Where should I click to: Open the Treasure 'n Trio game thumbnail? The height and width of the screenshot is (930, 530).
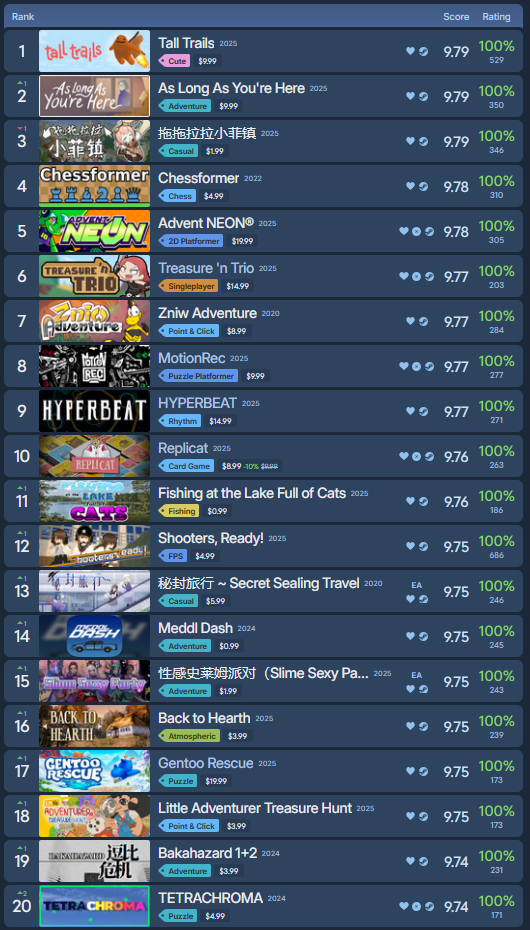pyautogui.click(x=94, y=276)
